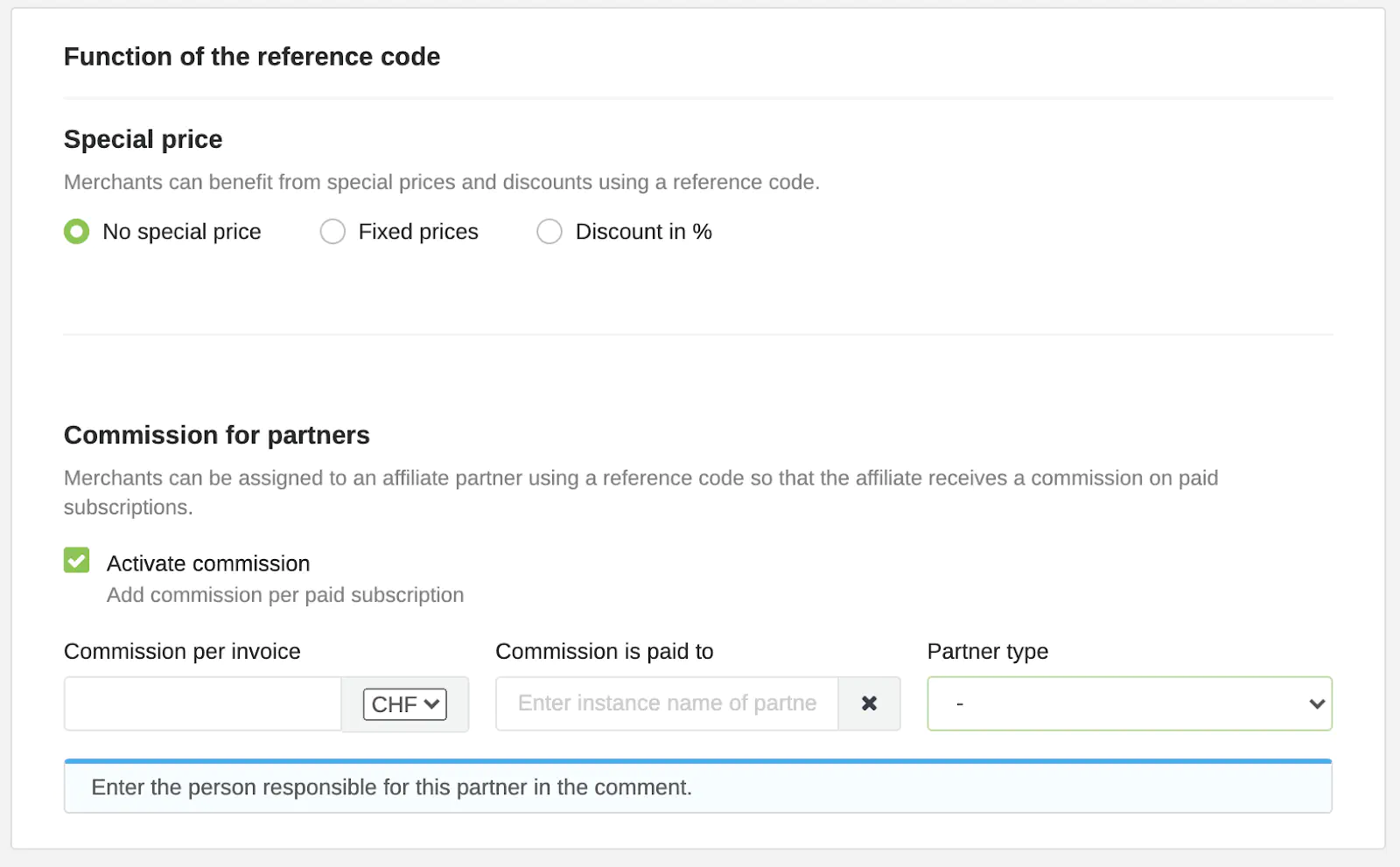The width and height of the screenshot is (1400, 867).
Task: Click the "Activate commission" label text
Action: coord(208,563)
